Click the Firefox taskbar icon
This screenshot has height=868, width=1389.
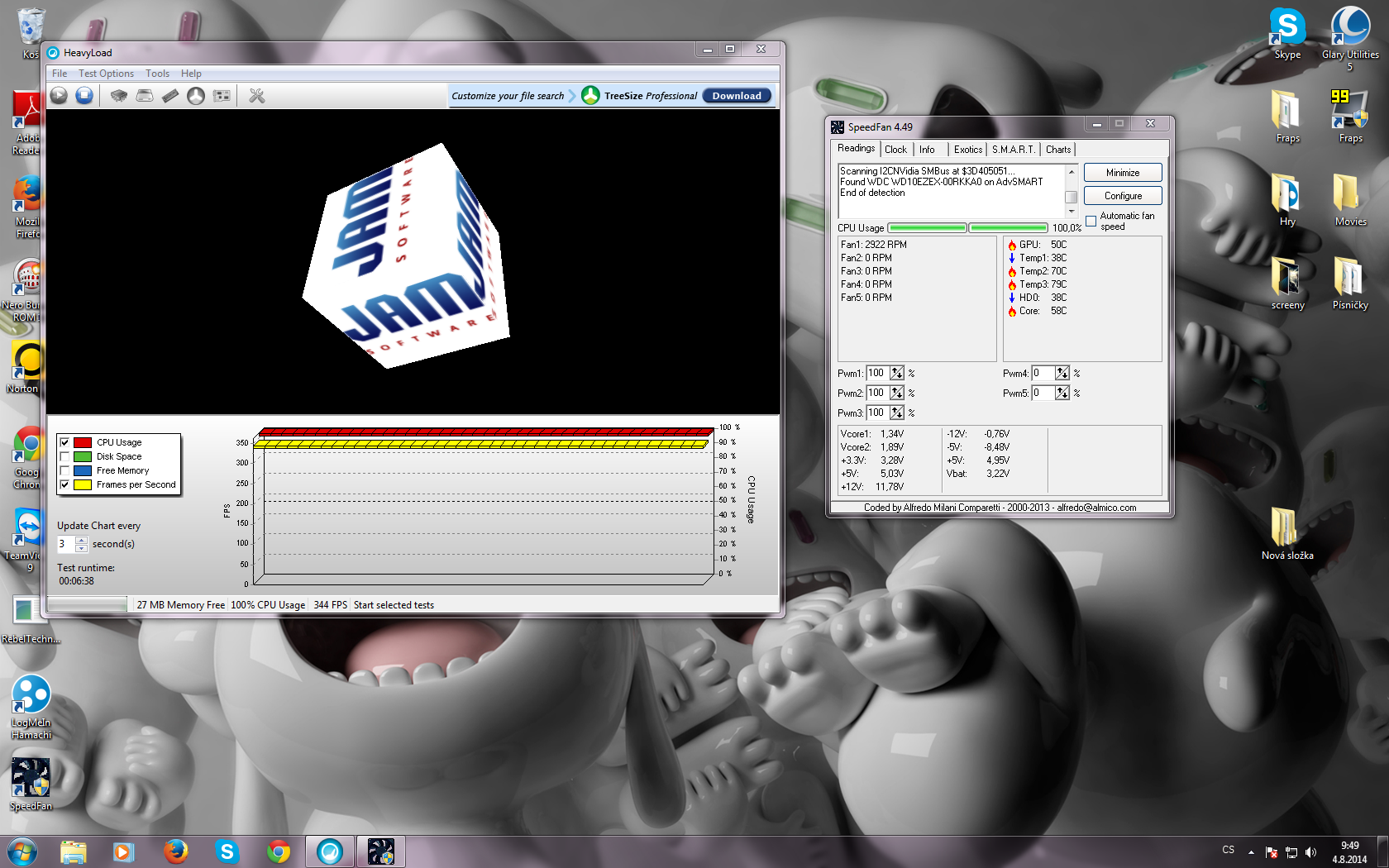(175, 851)
